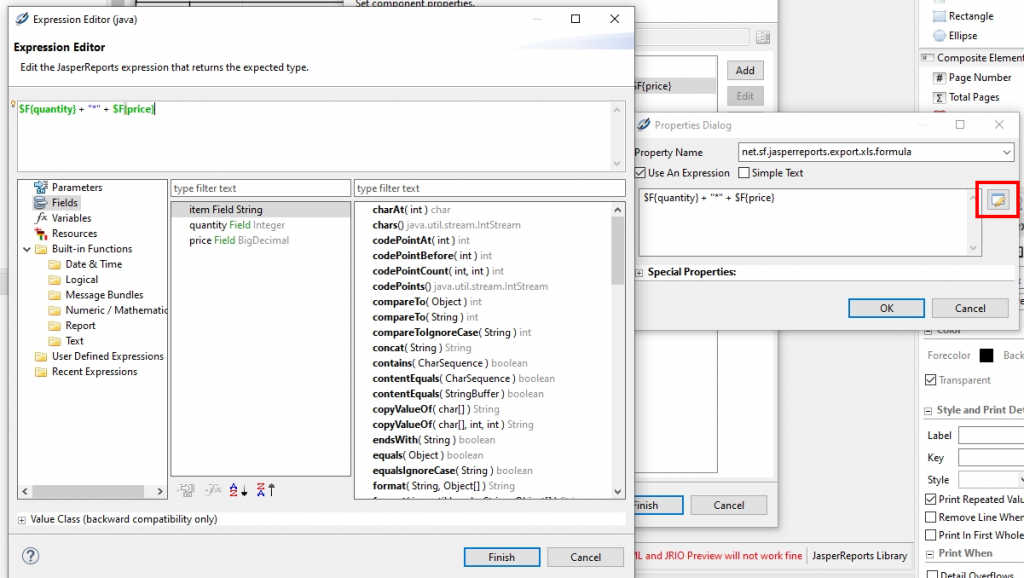The height and width of the screenshot is (578, 1024).
Task: Select endsWith( String ) method
Action: point(434,440)
